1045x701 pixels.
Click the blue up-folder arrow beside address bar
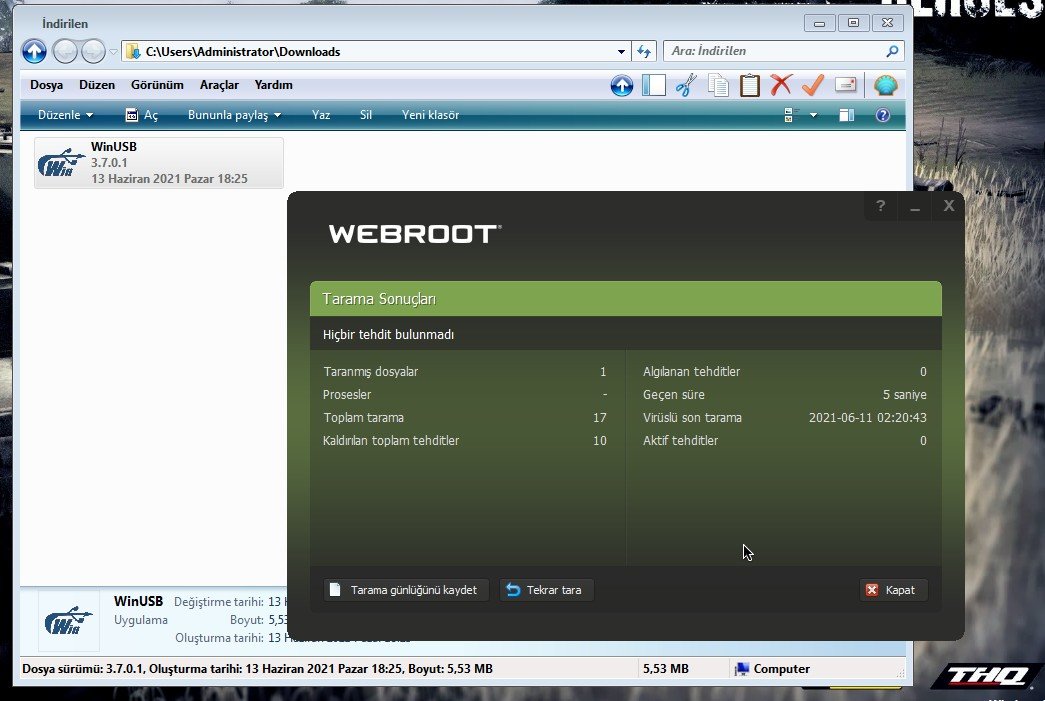[x=34, y=51]
